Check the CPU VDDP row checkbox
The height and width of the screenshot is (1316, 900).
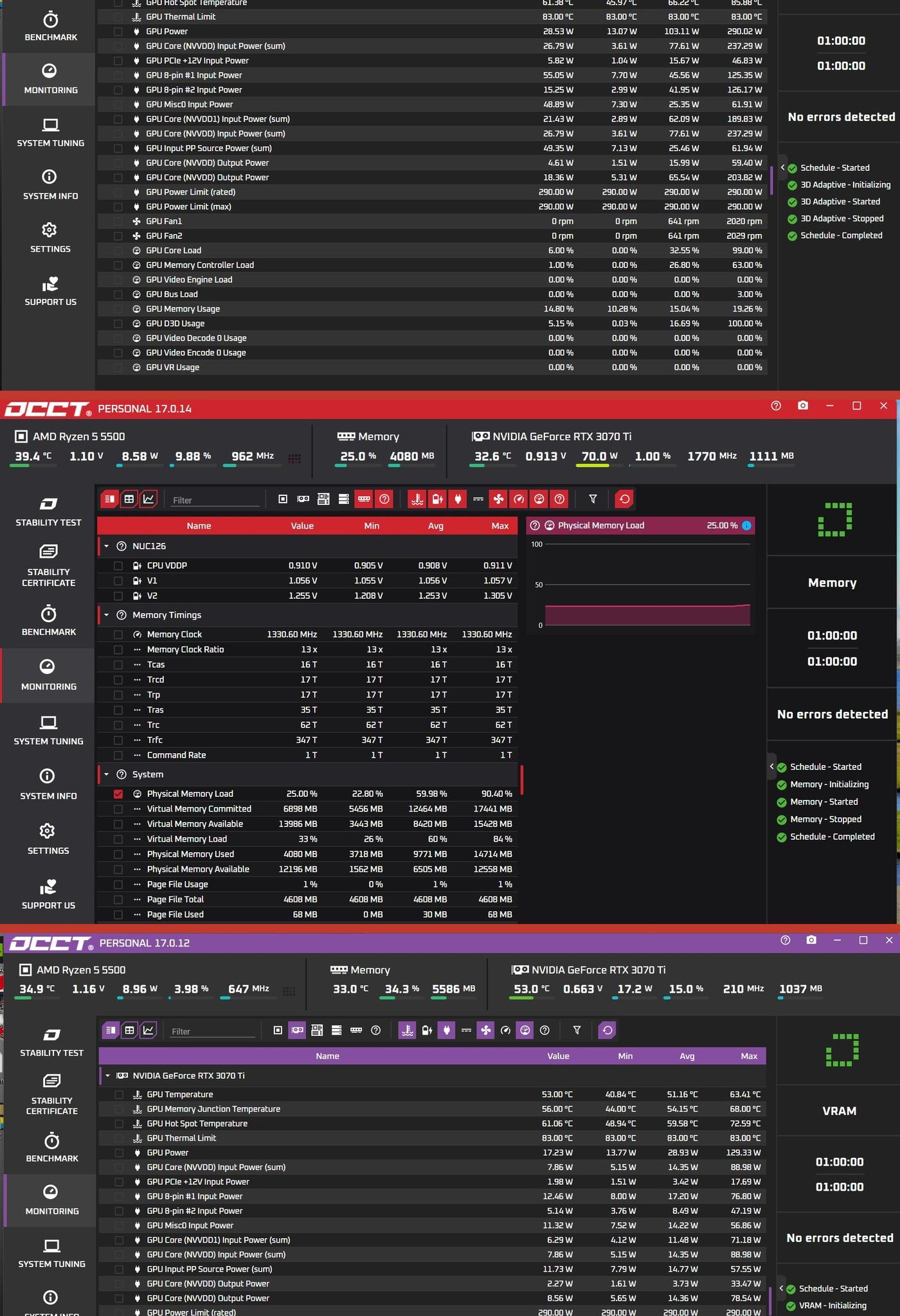[x=118, y=566]
